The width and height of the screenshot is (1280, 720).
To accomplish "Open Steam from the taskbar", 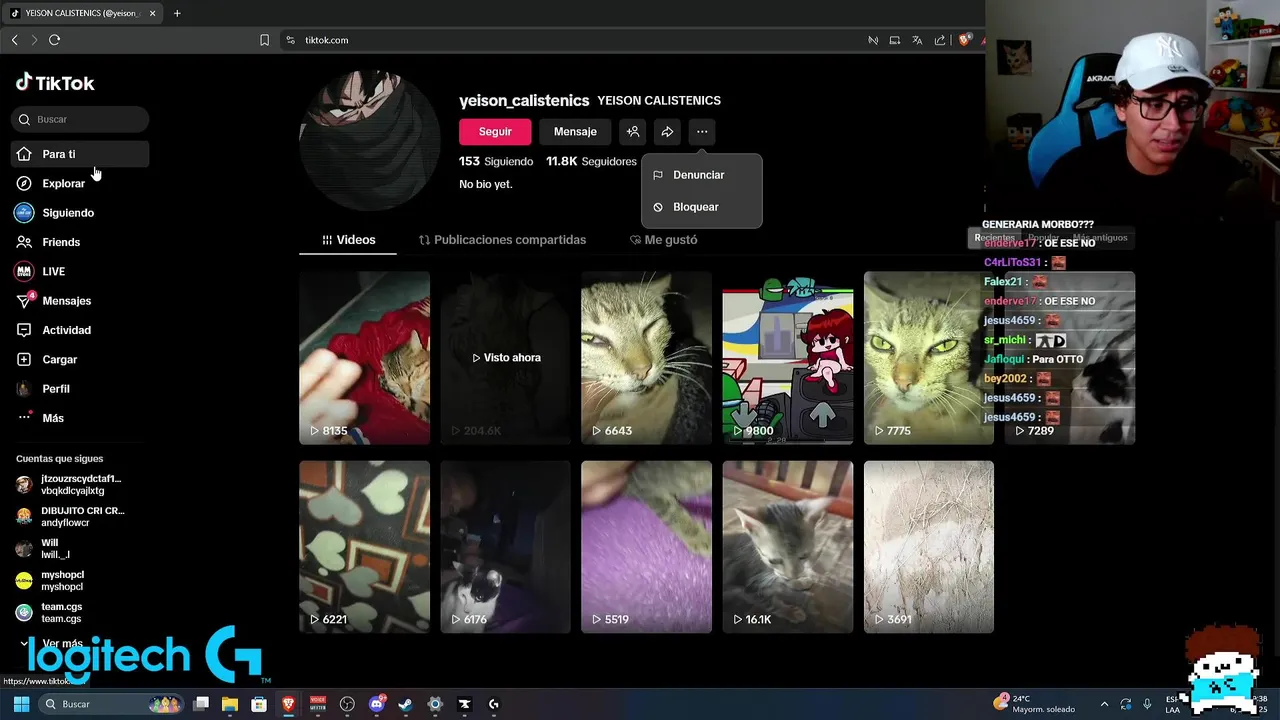I will [x=406, y=704].
